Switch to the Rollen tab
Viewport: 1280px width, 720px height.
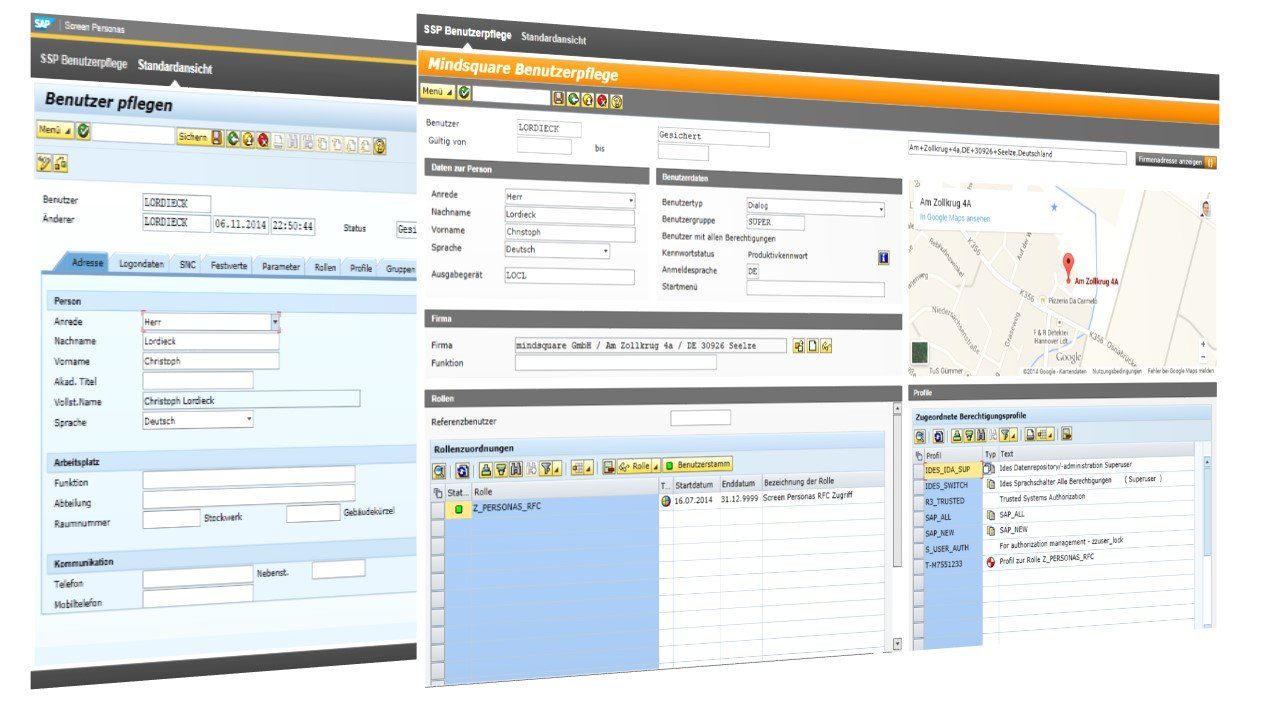(x=325, y=268)
